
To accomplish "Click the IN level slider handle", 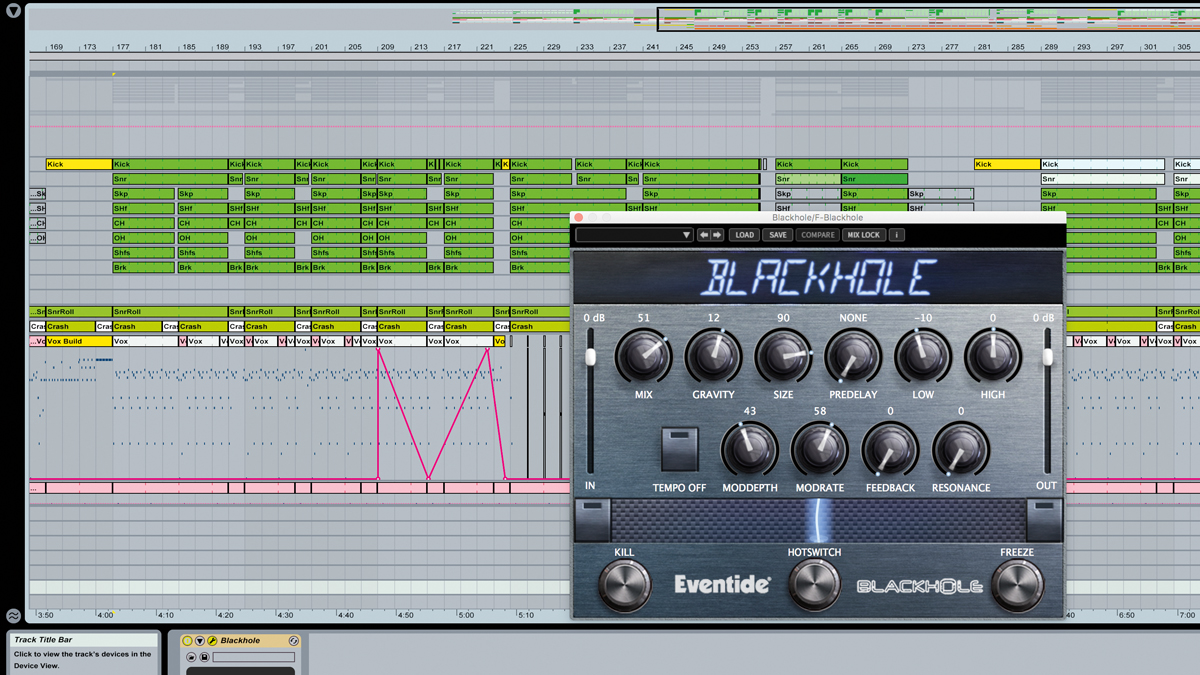I will (591, 357).
